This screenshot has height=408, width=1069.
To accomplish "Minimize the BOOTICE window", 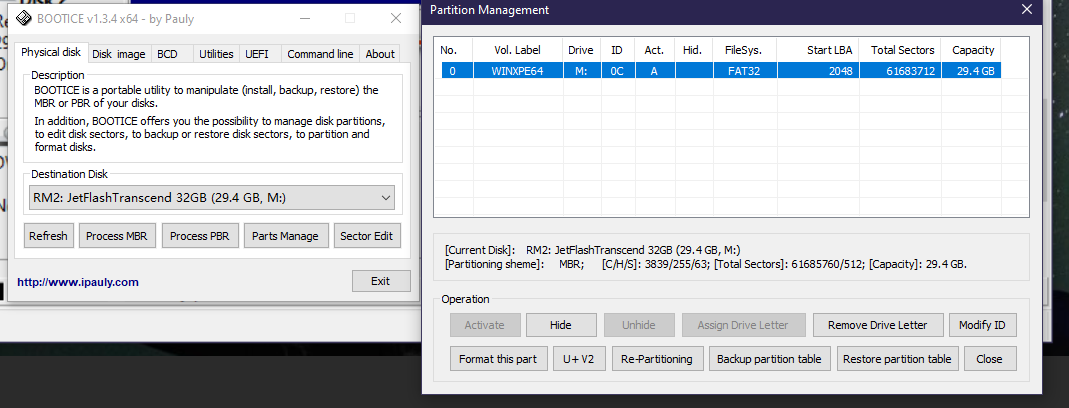I will [305, 18].
